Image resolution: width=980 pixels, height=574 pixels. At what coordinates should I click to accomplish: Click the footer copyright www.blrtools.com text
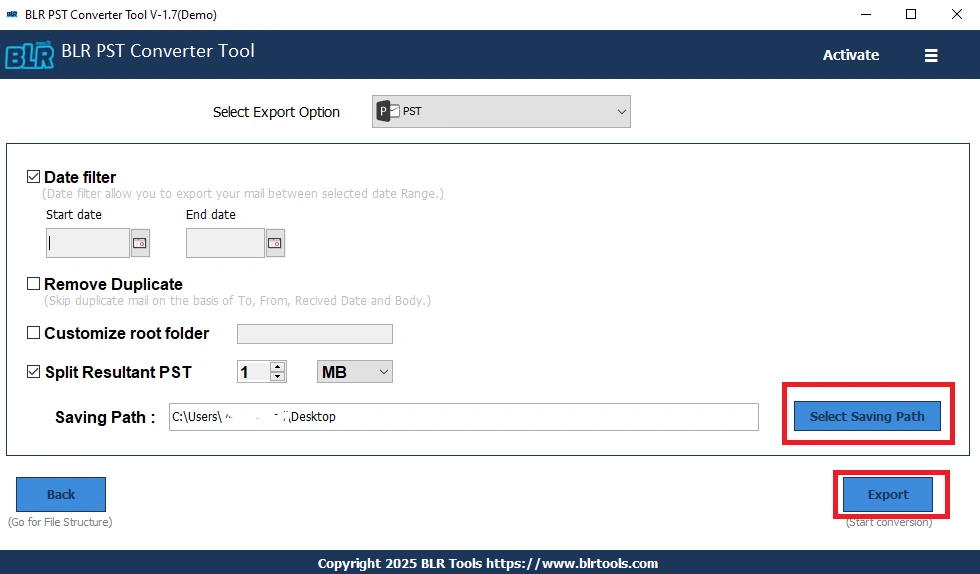point(488,563)
